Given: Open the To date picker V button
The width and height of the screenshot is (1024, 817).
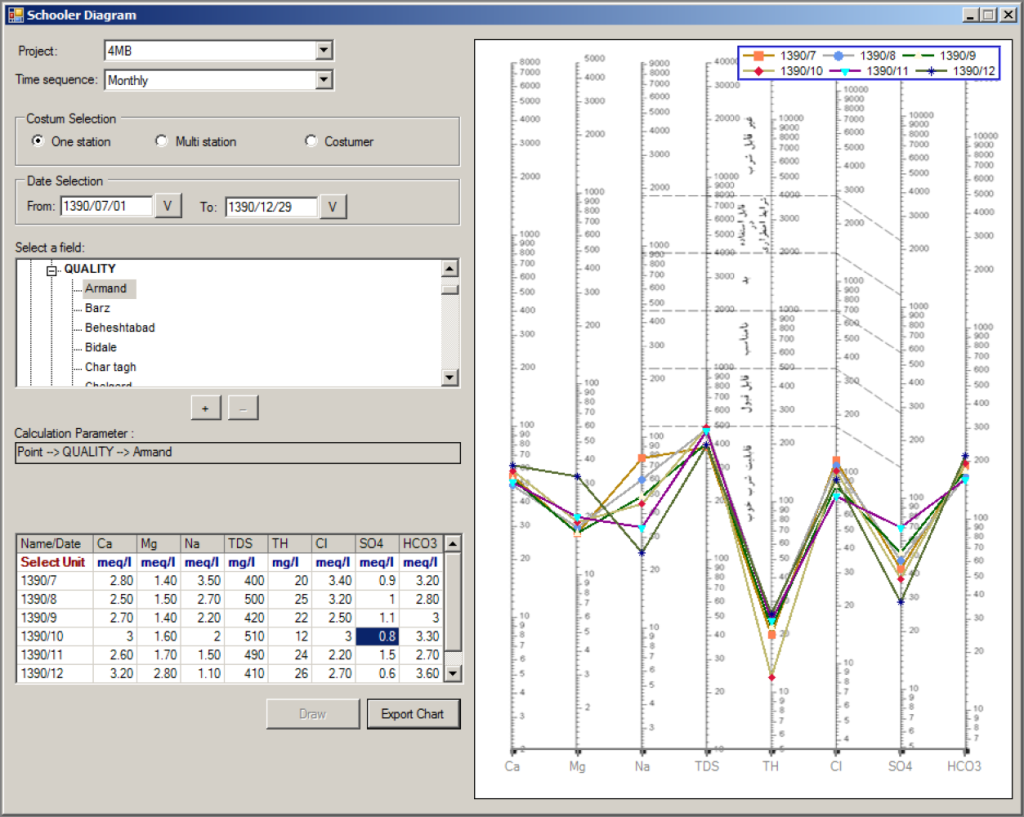Looking at the screenshot, I should click(333, 206).
